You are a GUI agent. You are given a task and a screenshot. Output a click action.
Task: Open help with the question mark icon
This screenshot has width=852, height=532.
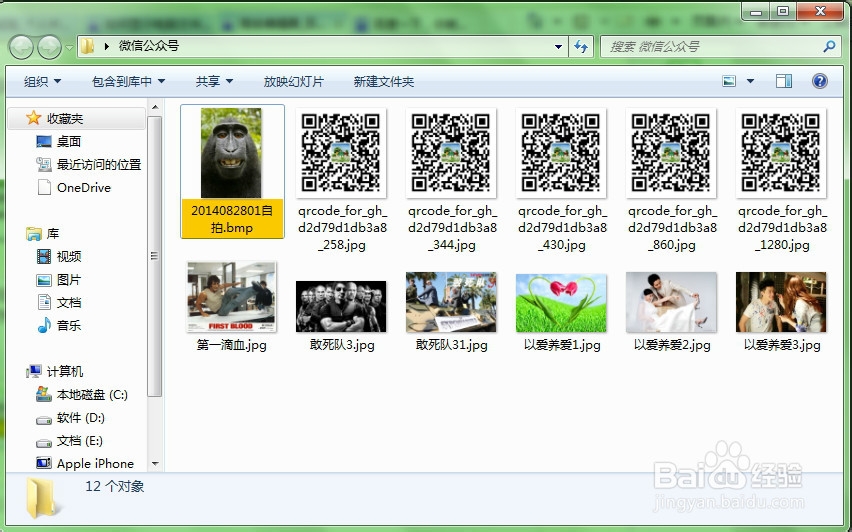[x=819, y=82]
